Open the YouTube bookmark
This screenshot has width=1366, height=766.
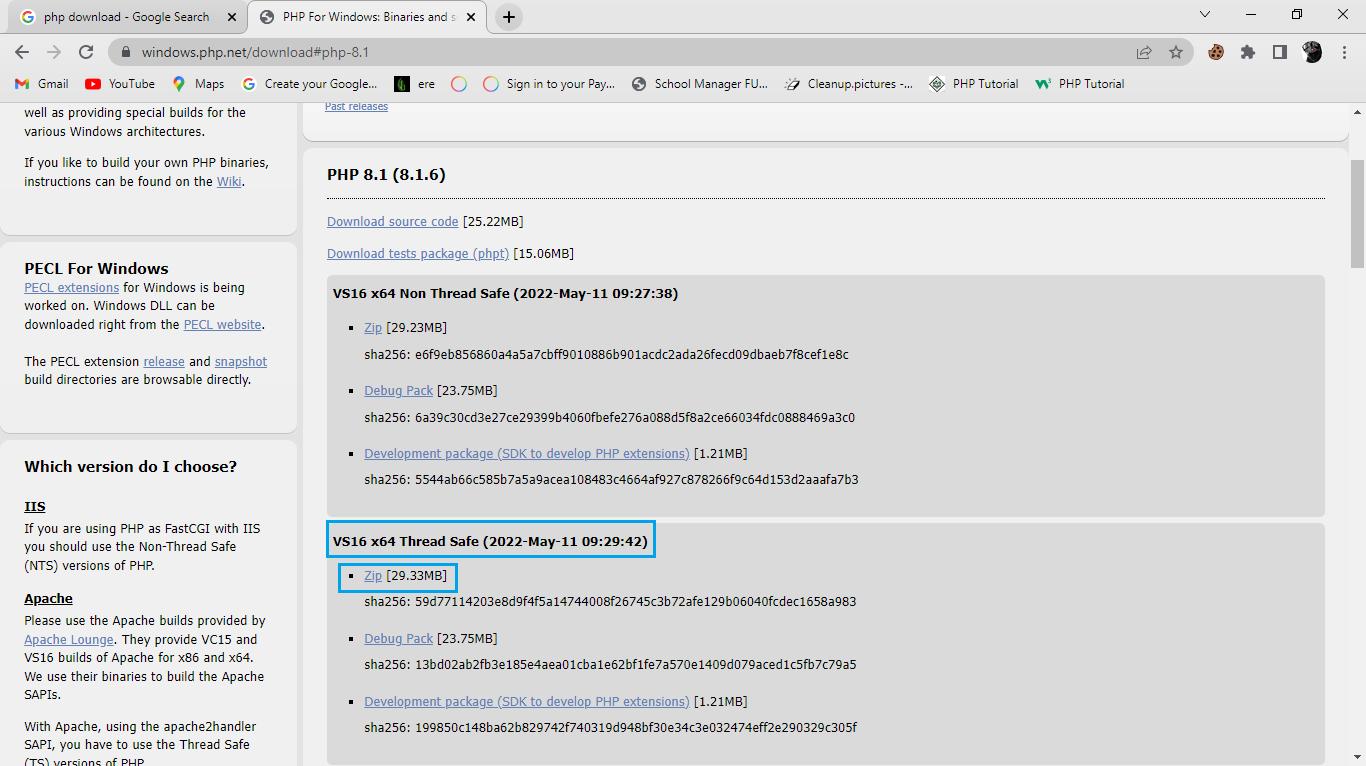pos(120,84)
